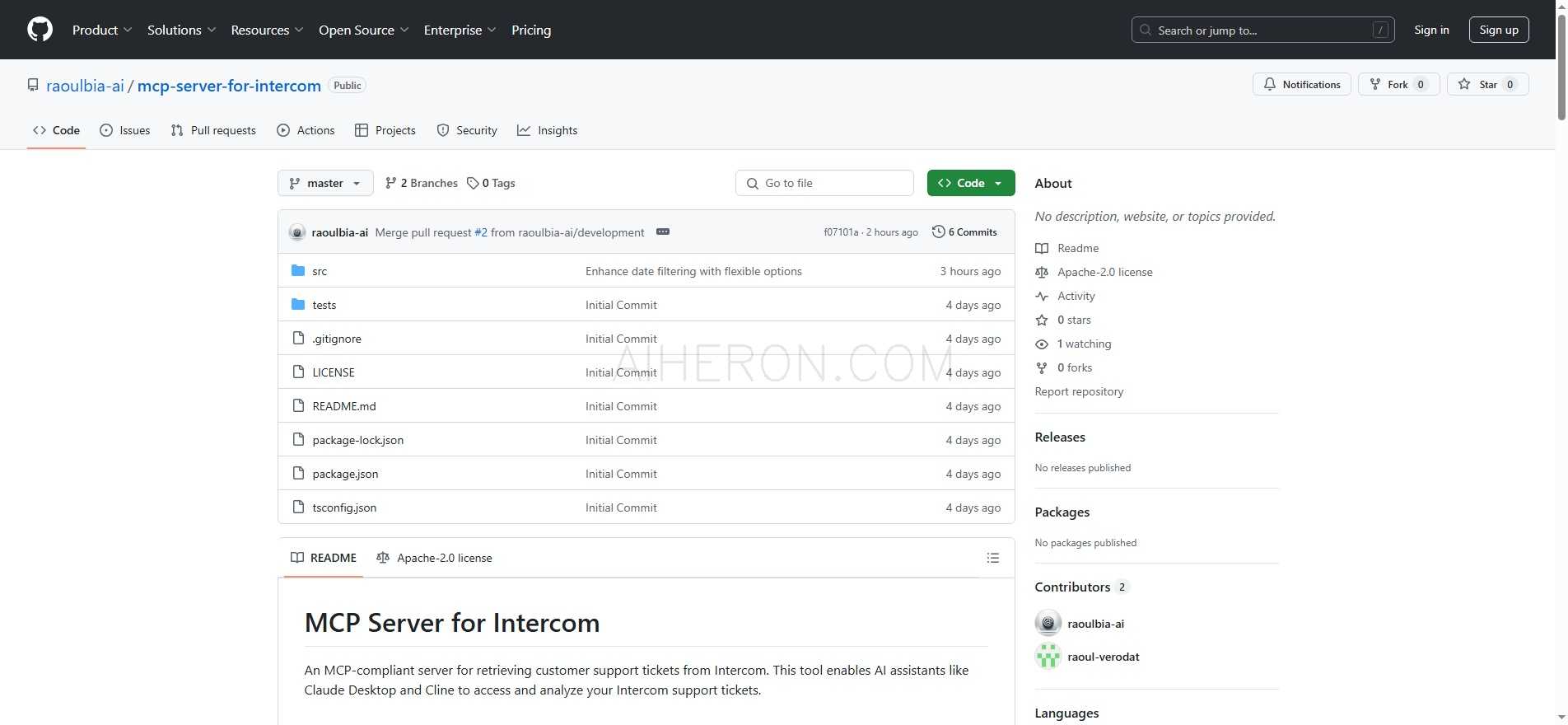Select the README.md file icon

[x=298, y=406]
